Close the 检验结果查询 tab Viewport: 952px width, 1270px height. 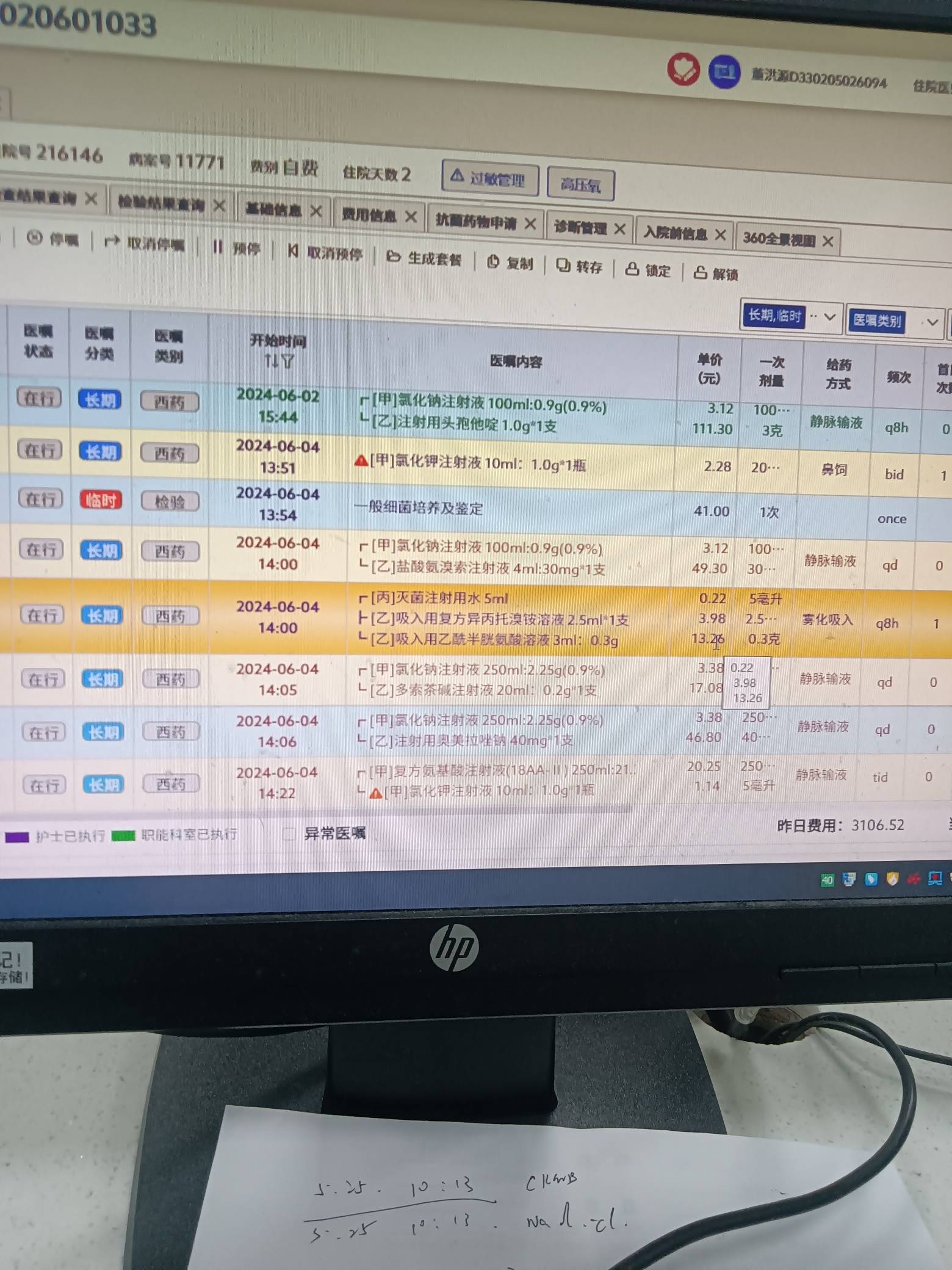[x=219, y=206]
